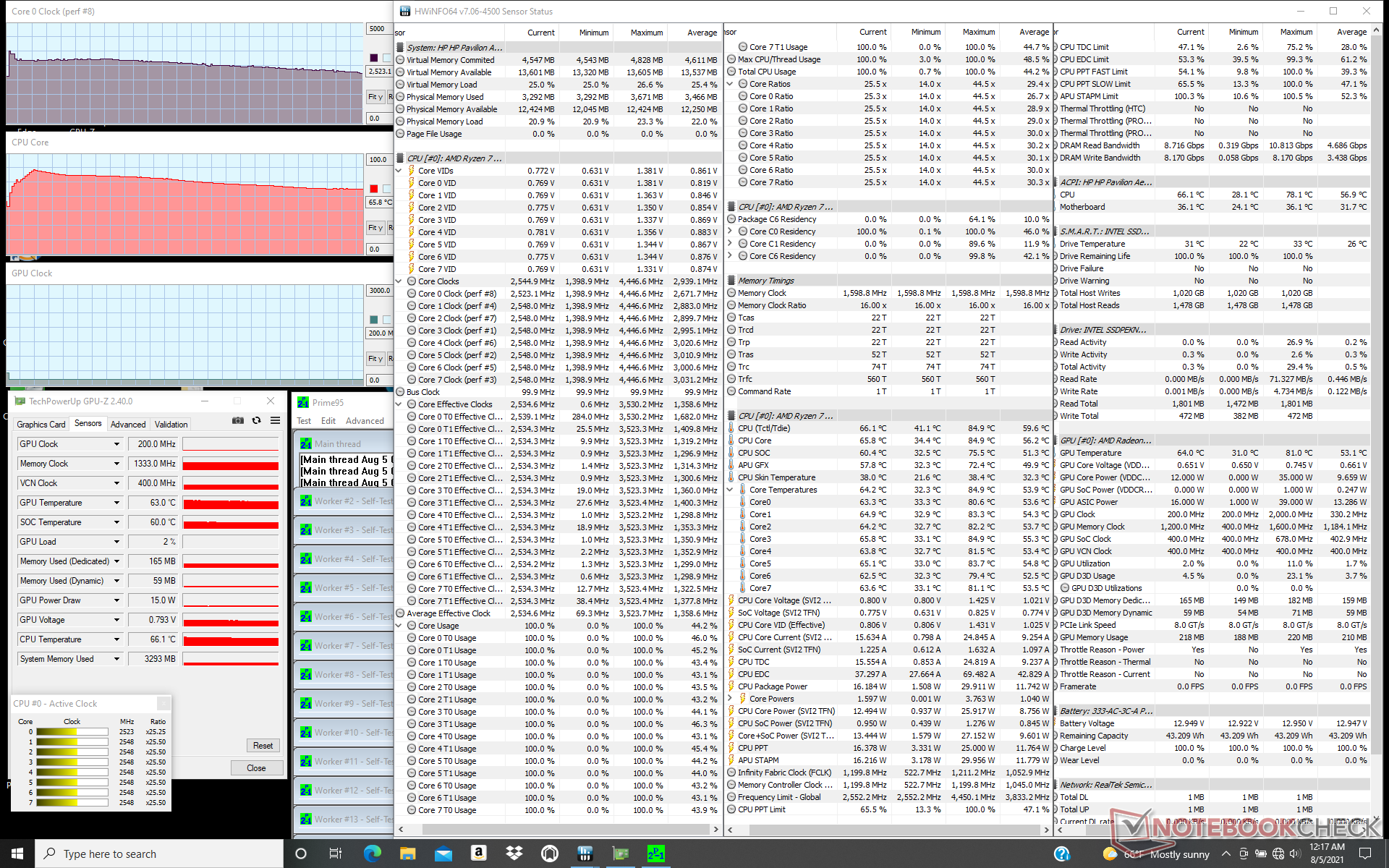Collapse the Core Clocks tree group
1389x868 pixels.
coord(399,281)
